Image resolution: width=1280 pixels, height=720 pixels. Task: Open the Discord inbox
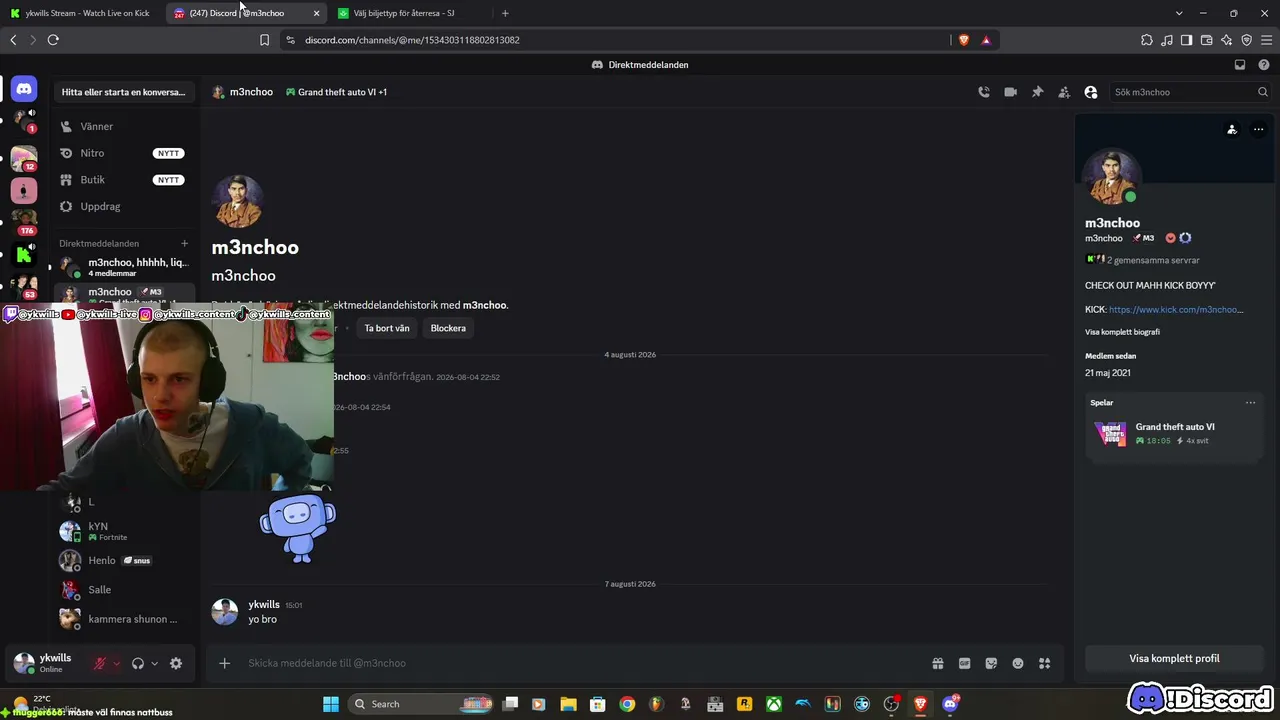[1240, 65]
